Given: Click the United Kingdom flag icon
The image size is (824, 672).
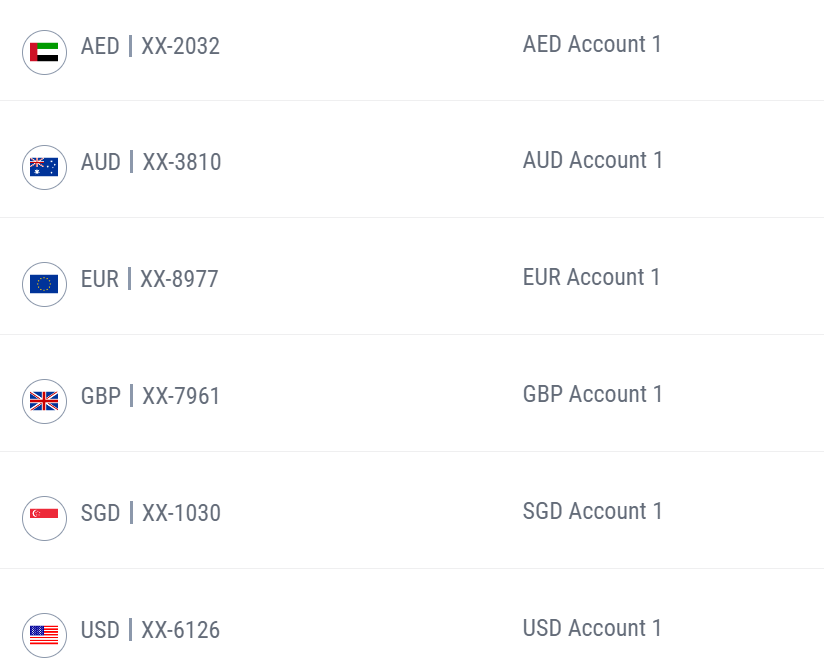Looking at the screenshot, I should pyautogui.click(x=44, y=401).
